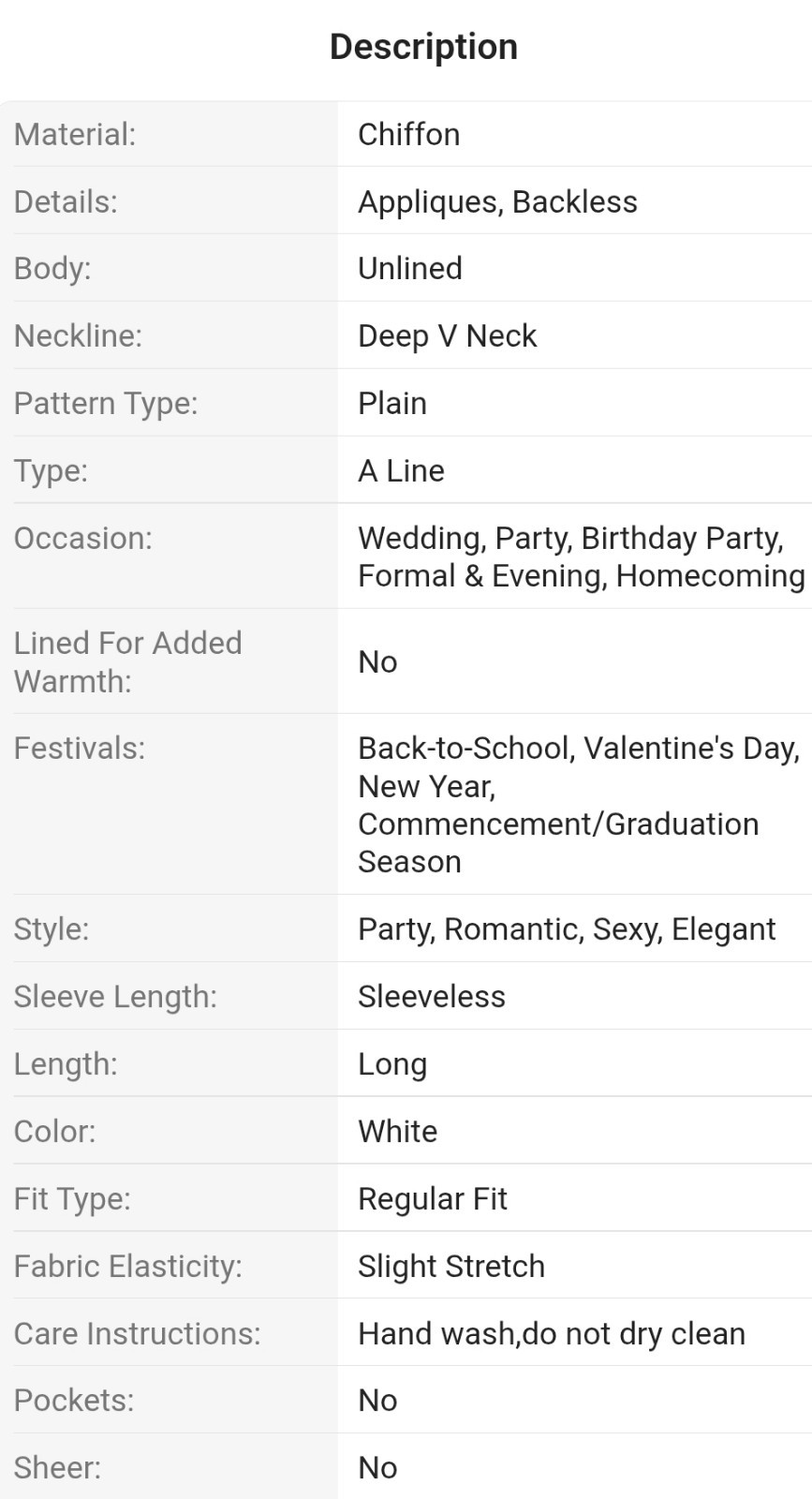Select the Sheer label
This screenshot has height=1499, width=812.
(x=57, y=1467)
